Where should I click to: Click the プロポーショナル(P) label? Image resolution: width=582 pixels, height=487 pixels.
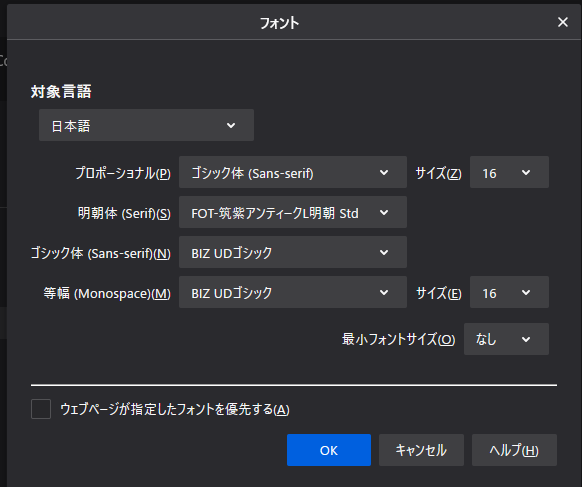pyautogui.click(x=123, y=173)
